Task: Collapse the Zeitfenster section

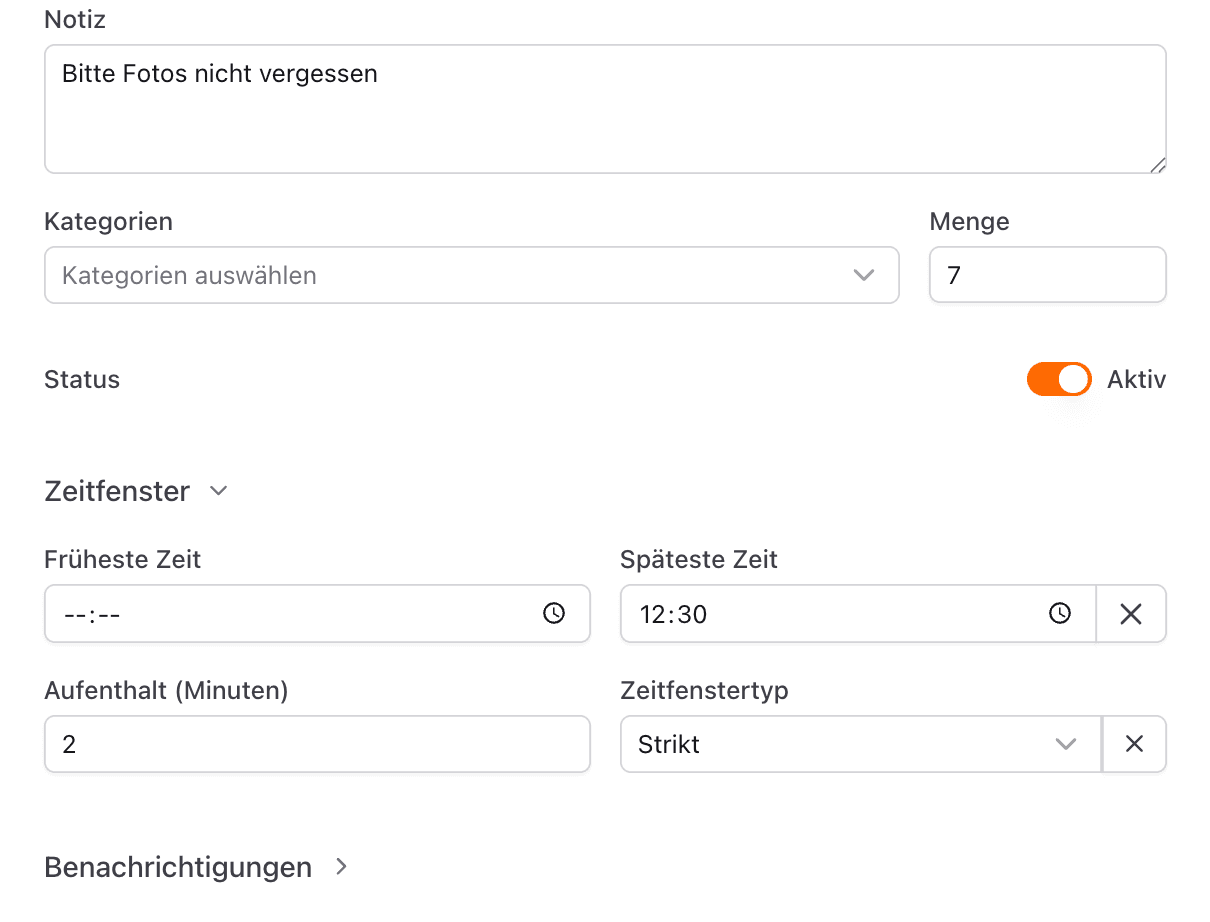Action: coord(219,491)
